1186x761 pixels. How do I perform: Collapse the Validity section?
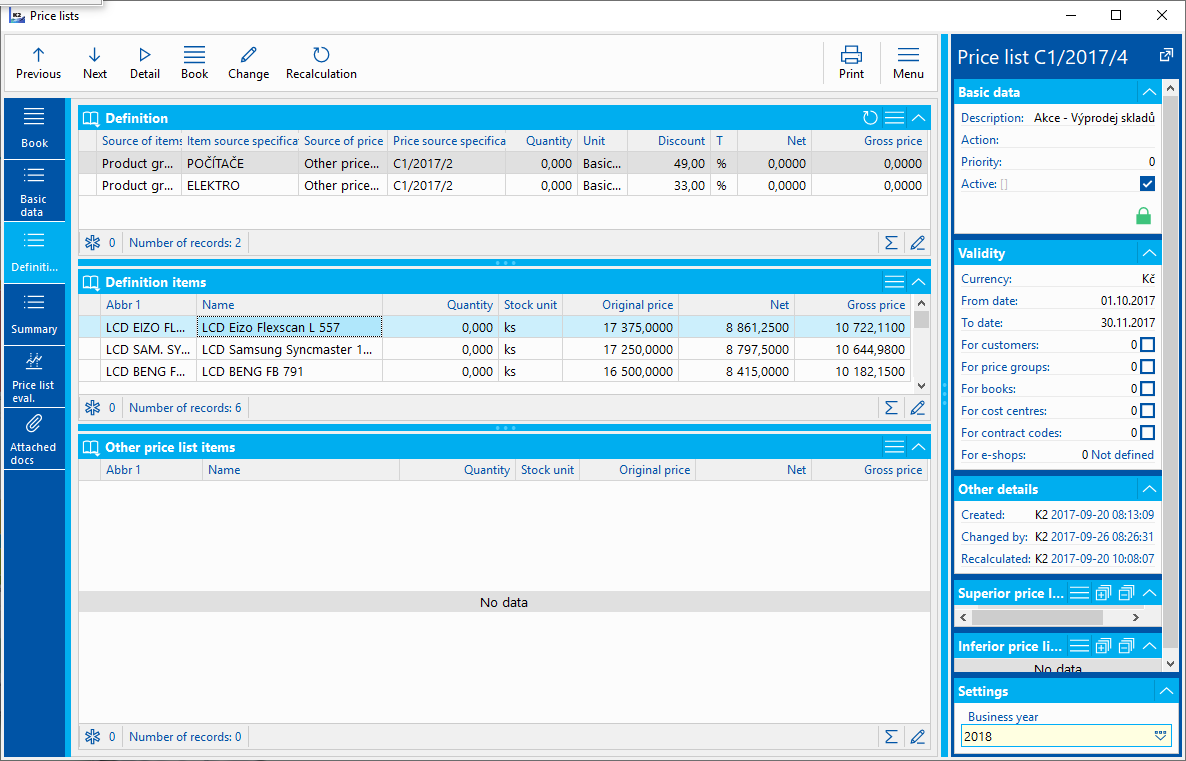point(1149,253)
